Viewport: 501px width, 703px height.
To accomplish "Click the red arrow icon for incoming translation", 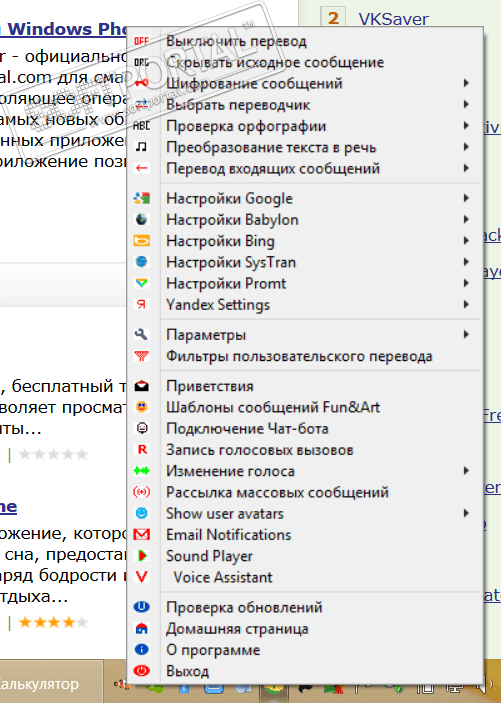I will [x=141, y=169].
